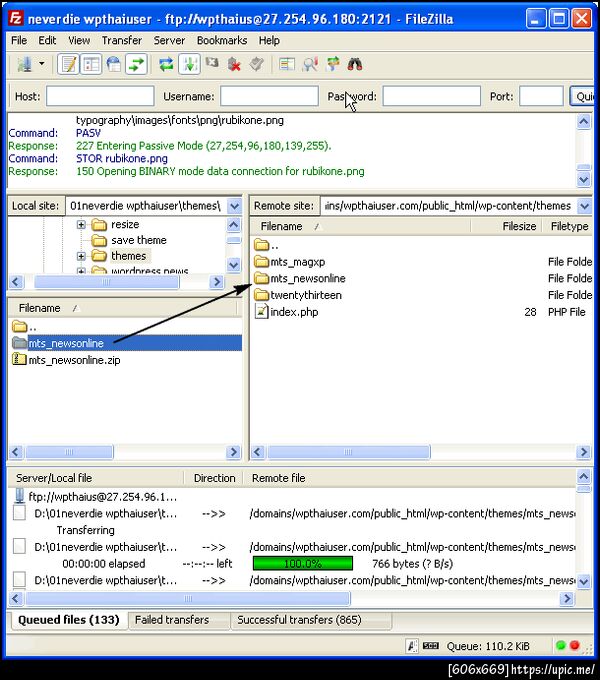Viewport: 600px width, 680px height.
Task: Toggle the message log display
Action: point(68,65)
